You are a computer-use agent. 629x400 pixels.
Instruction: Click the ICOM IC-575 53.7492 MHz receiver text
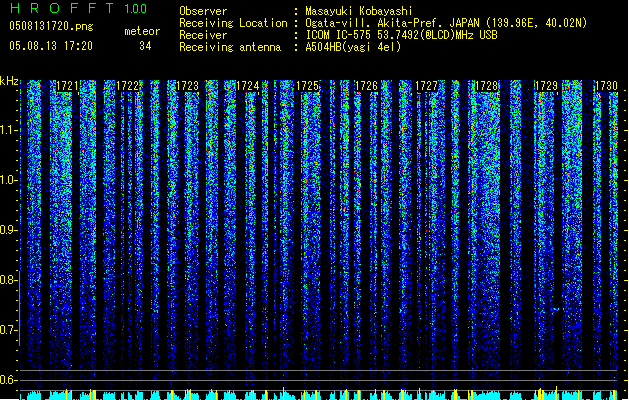click(x=401, y=35)
